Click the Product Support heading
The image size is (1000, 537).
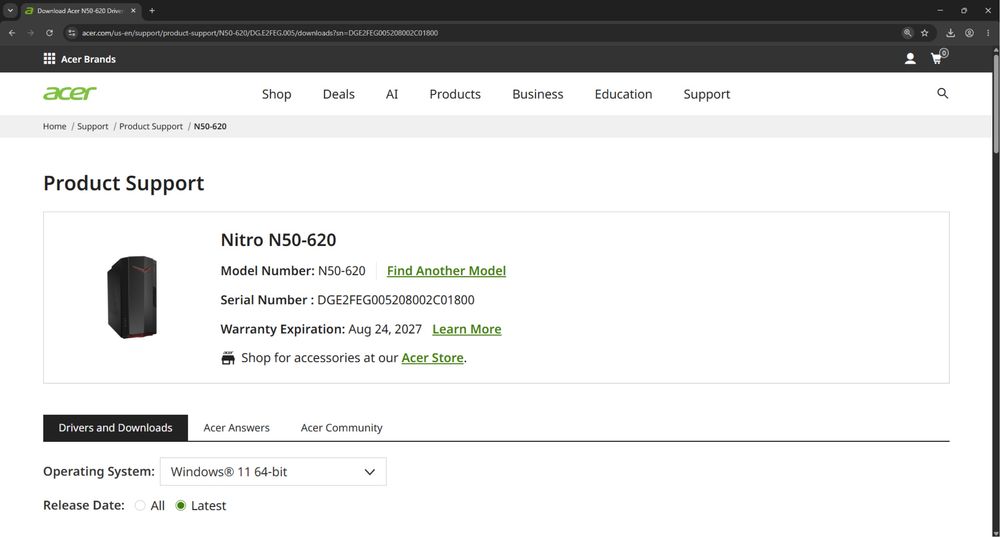click(124, 183)
